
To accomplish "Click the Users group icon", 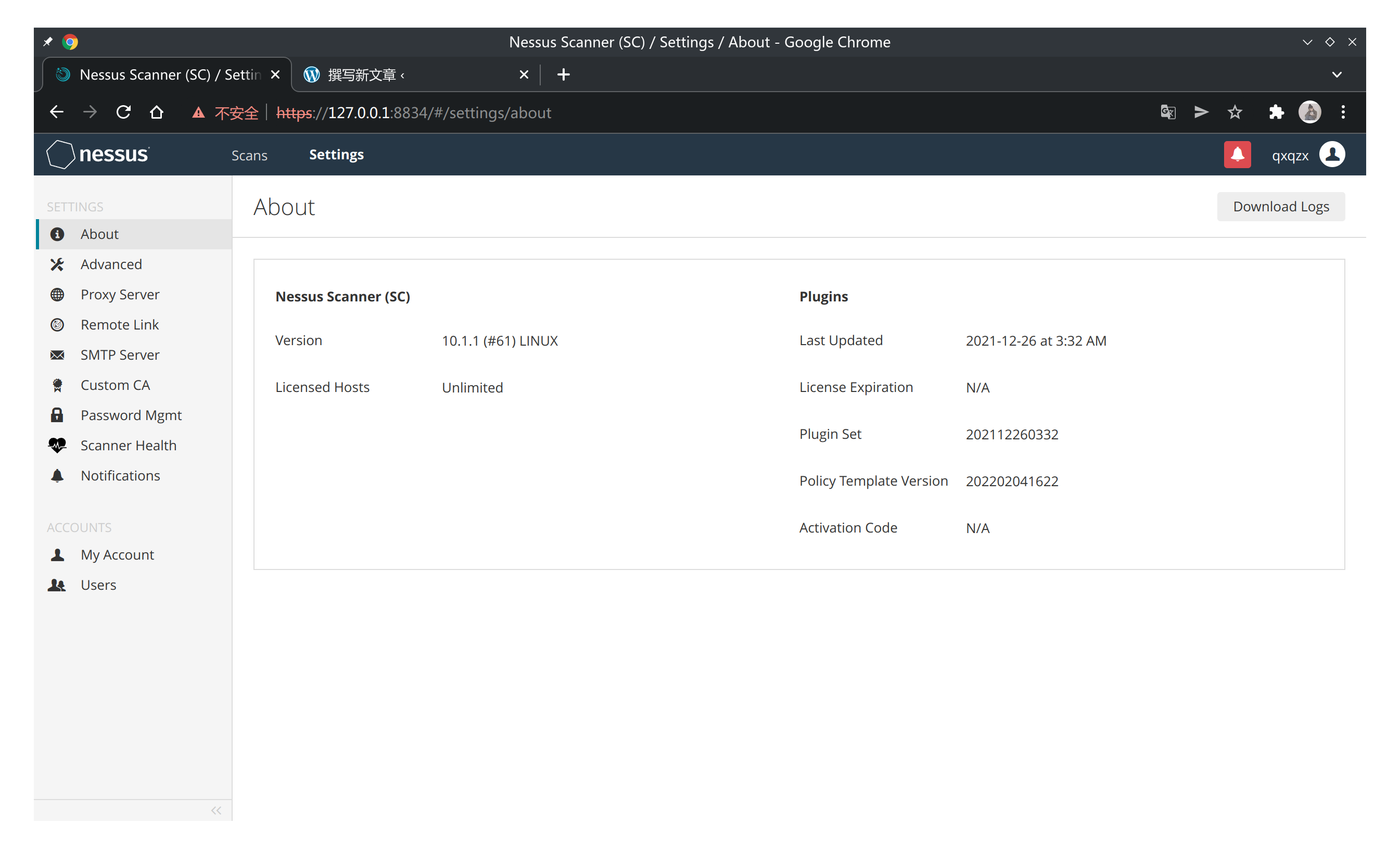I will 57,585.
